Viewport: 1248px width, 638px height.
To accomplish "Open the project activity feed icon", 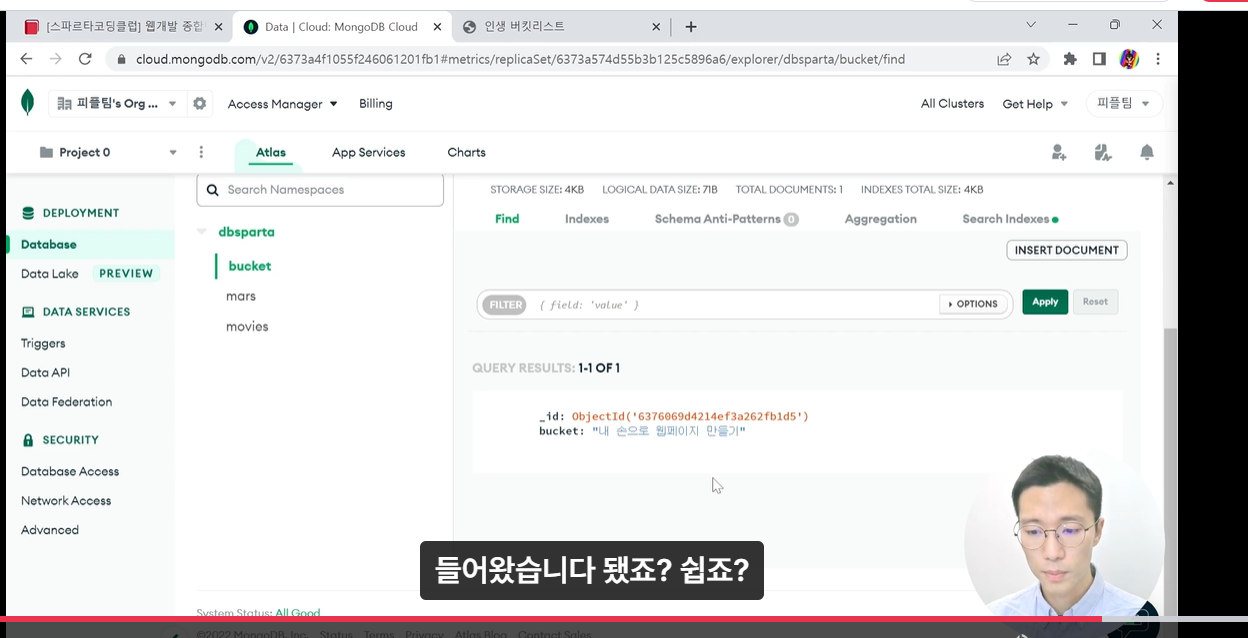I will (x=1103, y=152).
